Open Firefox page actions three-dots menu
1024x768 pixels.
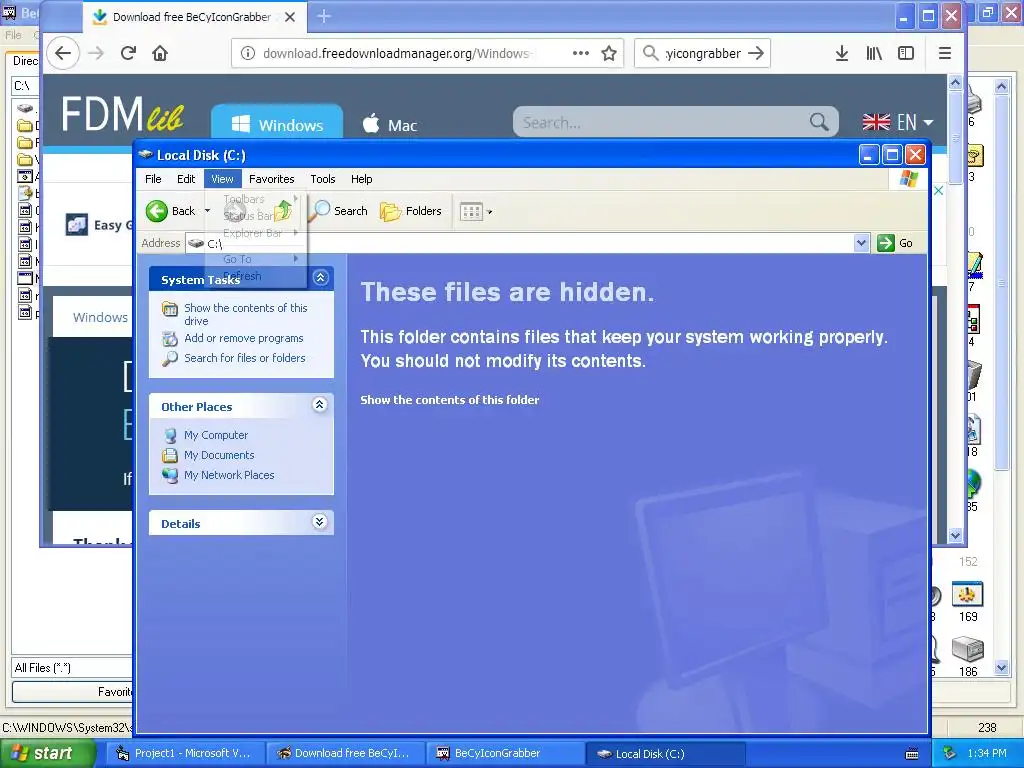point(581,53)
